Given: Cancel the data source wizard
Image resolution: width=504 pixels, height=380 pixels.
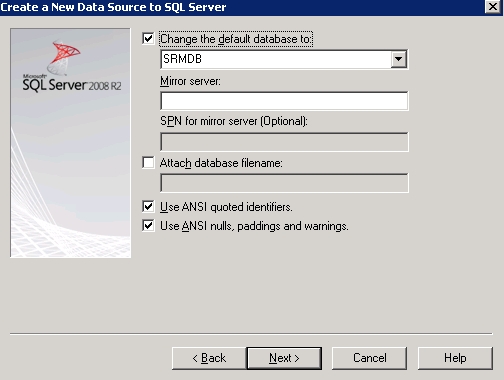Looking at the screenshot, I should tap(369, 358).
